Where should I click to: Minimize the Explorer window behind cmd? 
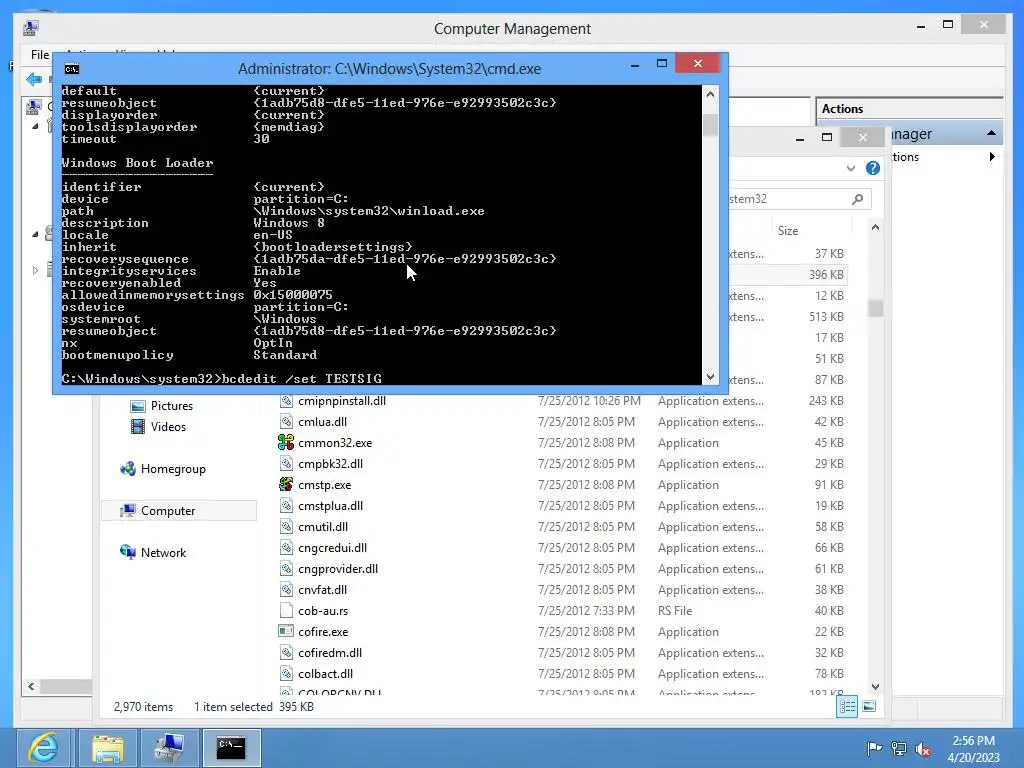click(799, 138)
